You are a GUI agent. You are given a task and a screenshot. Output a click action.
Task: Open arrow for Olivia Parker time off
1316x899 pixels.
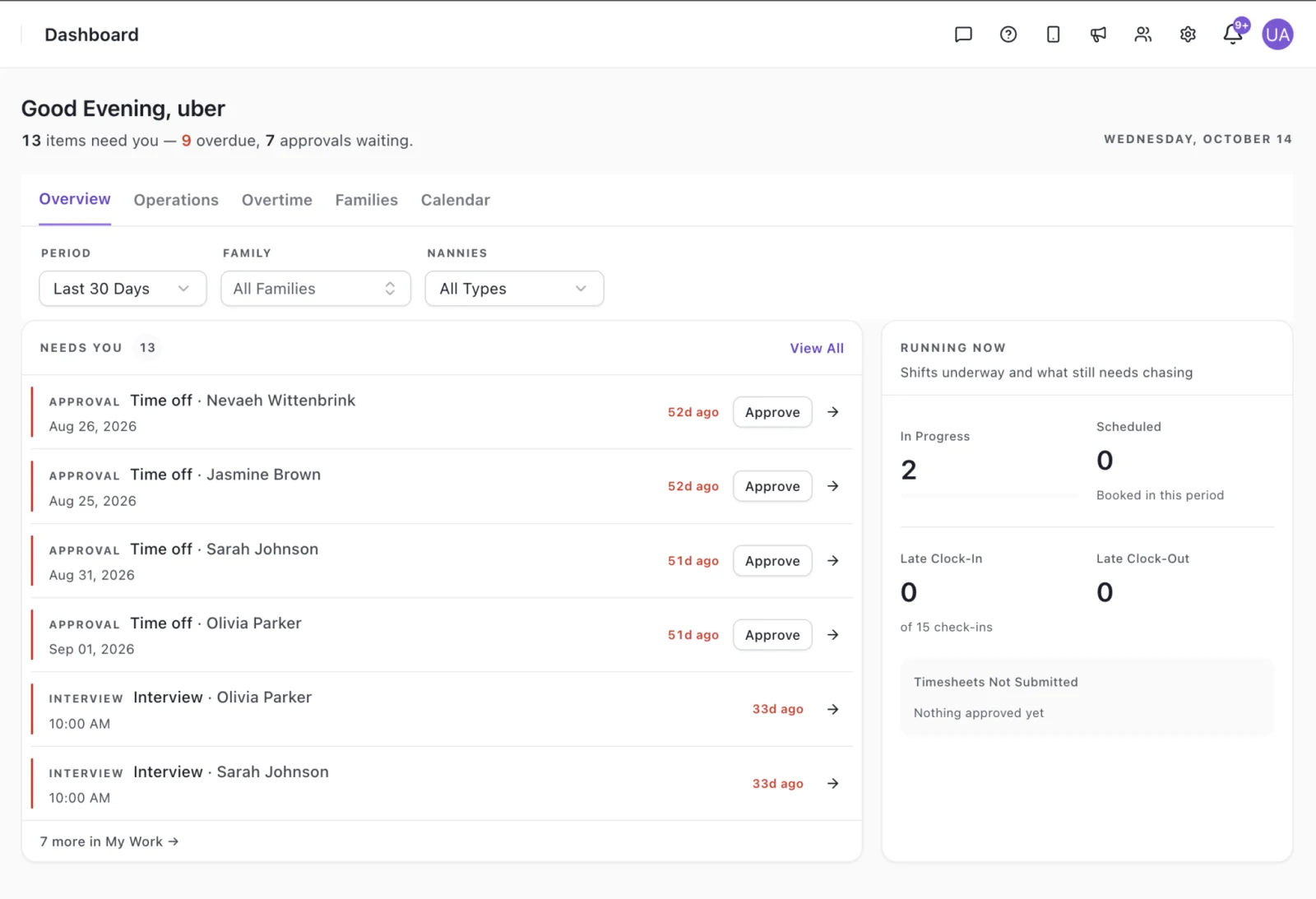click(833, 635)
